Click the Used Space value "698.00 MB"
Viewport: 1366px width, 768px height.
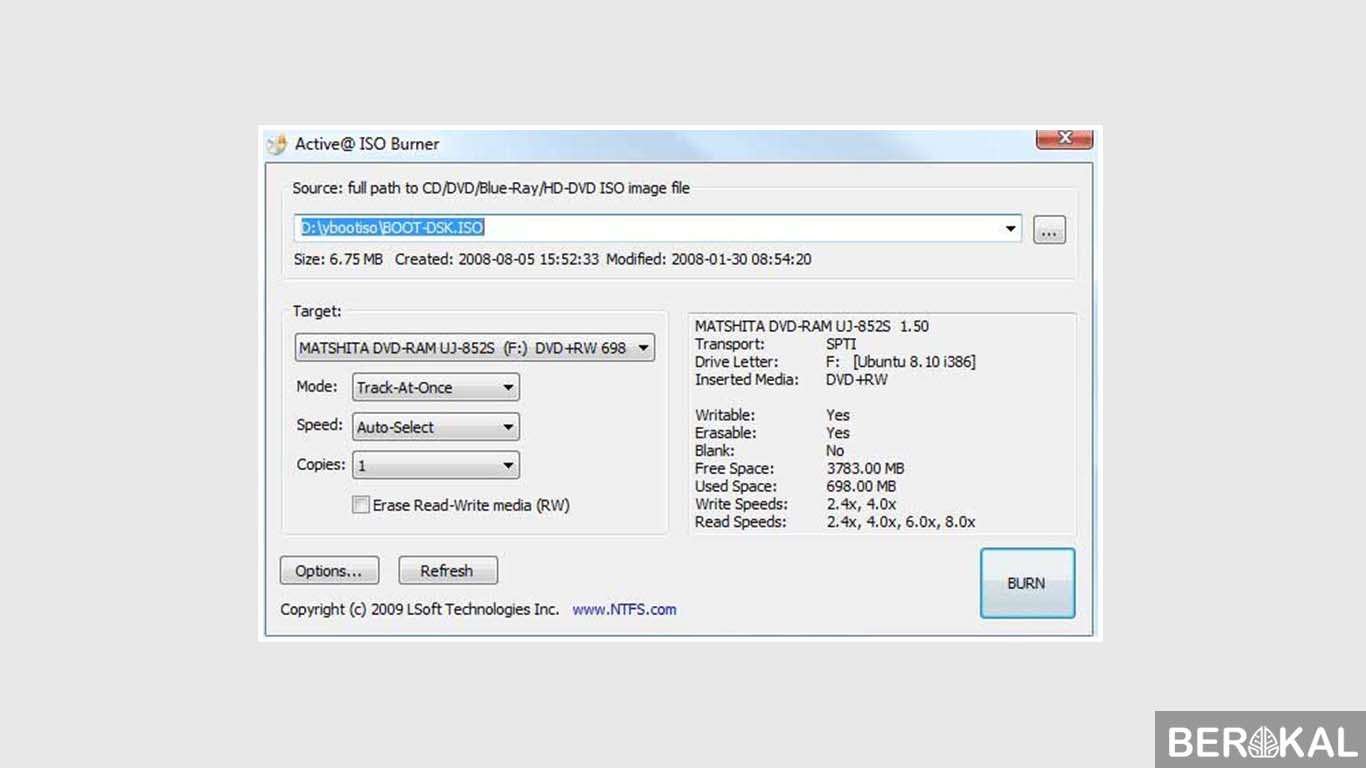(x=862, y=486)
